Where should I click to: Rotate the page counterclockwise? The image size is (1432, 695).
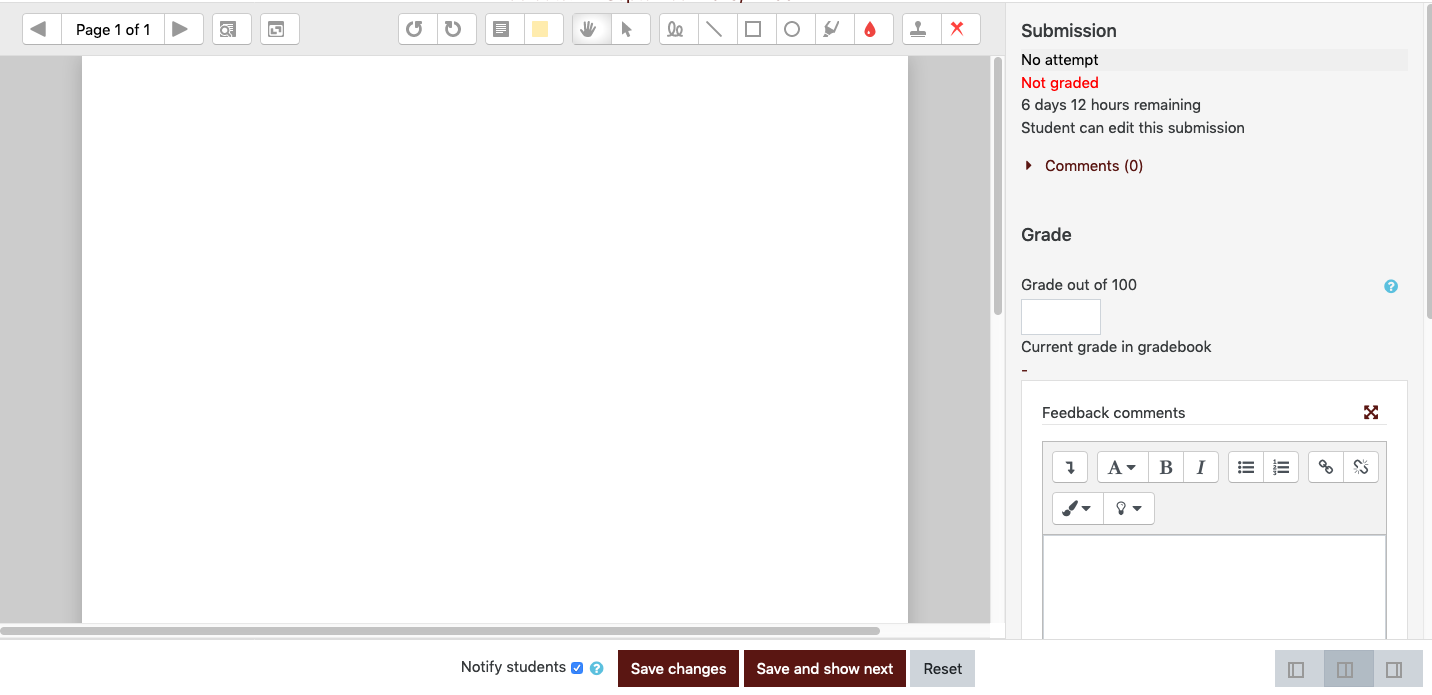pos(414,29)
